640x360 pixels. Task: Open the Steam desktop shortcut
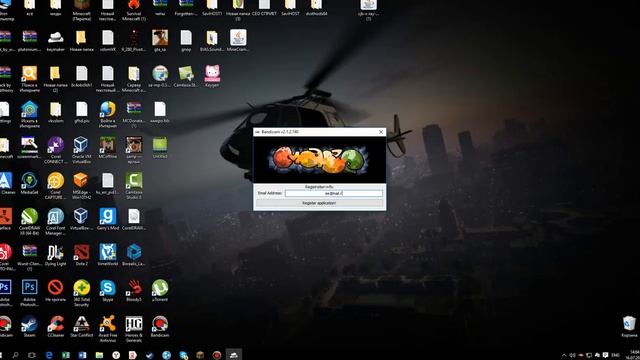[29, 327]
